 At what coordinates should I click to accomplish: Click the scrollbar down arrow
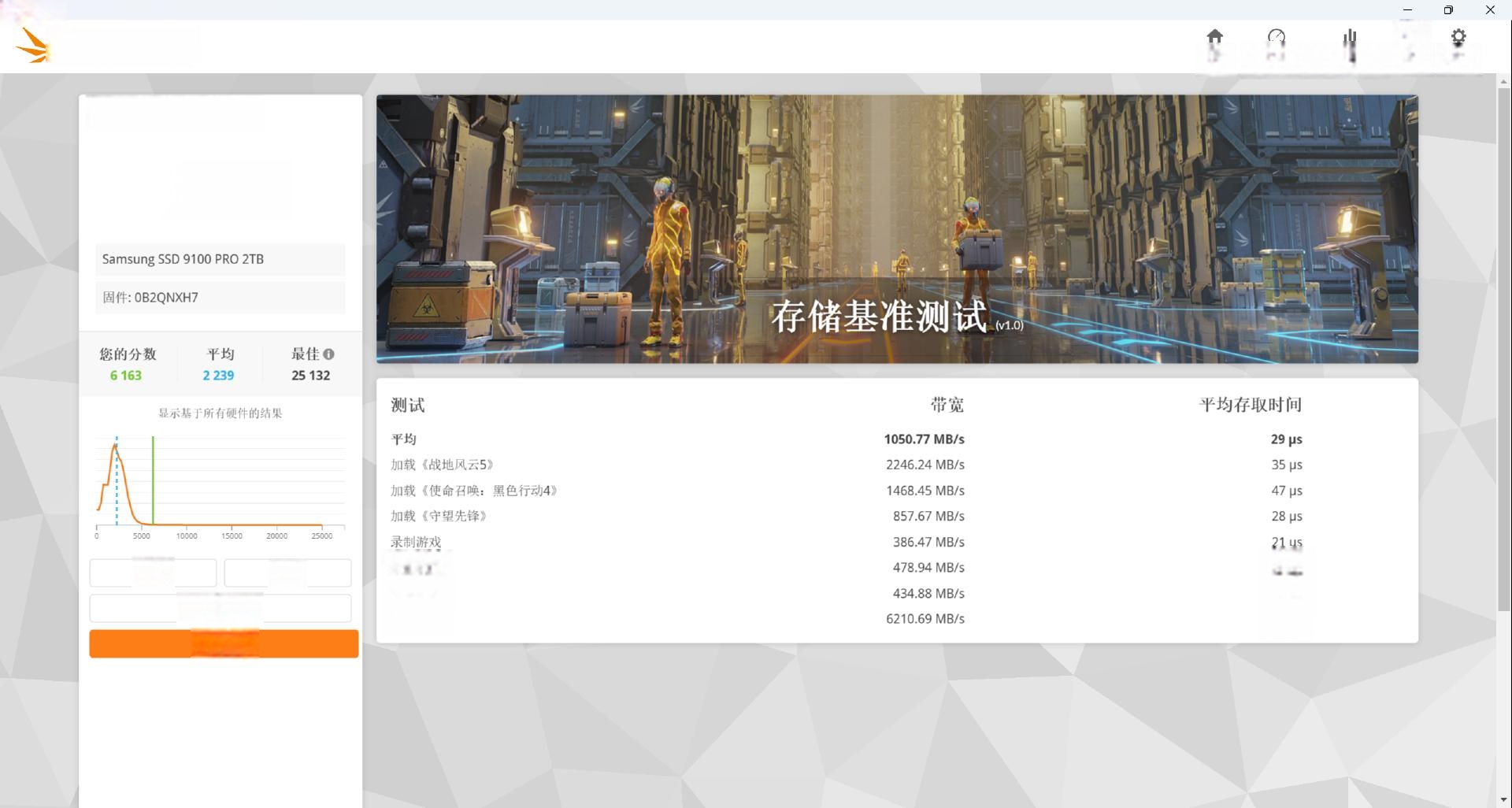coord(1504,800)
